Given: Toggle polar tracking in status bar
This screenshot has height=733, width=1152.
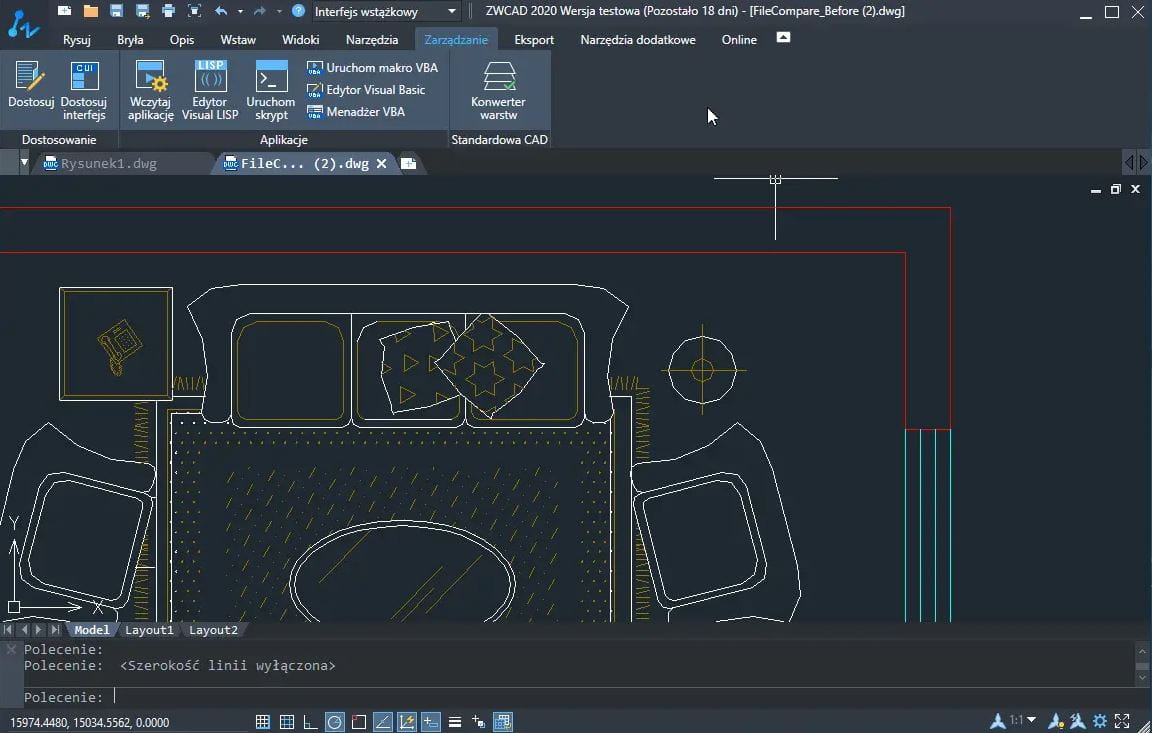Looking at the screenshot, I should [x=335, y=722].
